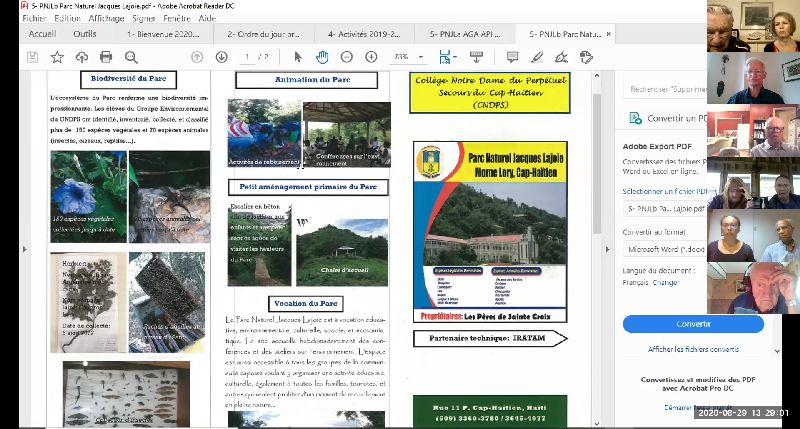
Task: Switch to 2- Ordre du jour tab
Action: (x=263, y=34)
